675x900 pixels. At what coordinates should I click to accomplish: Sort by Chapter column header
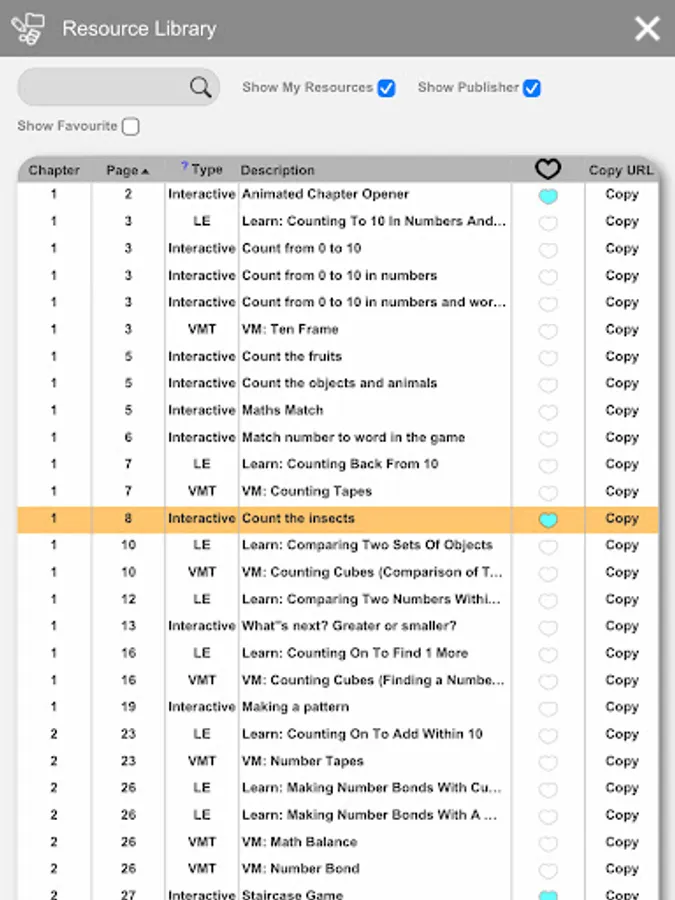tap(54, 170)
